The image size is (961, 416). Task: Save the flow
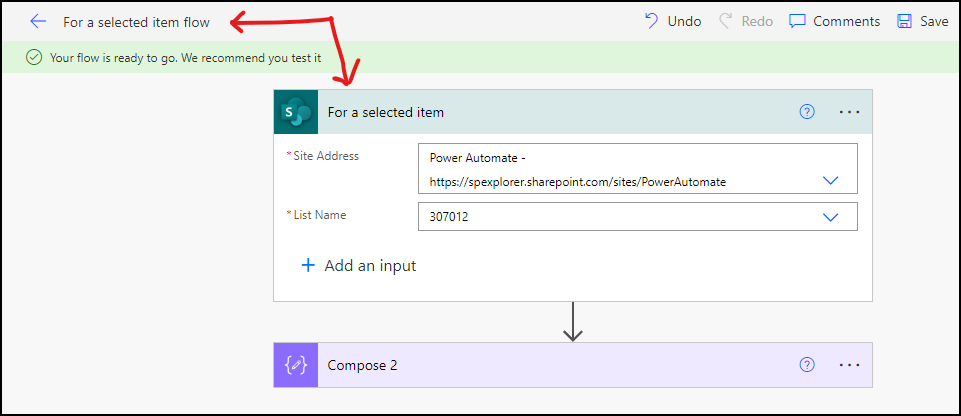pos(922,21)
